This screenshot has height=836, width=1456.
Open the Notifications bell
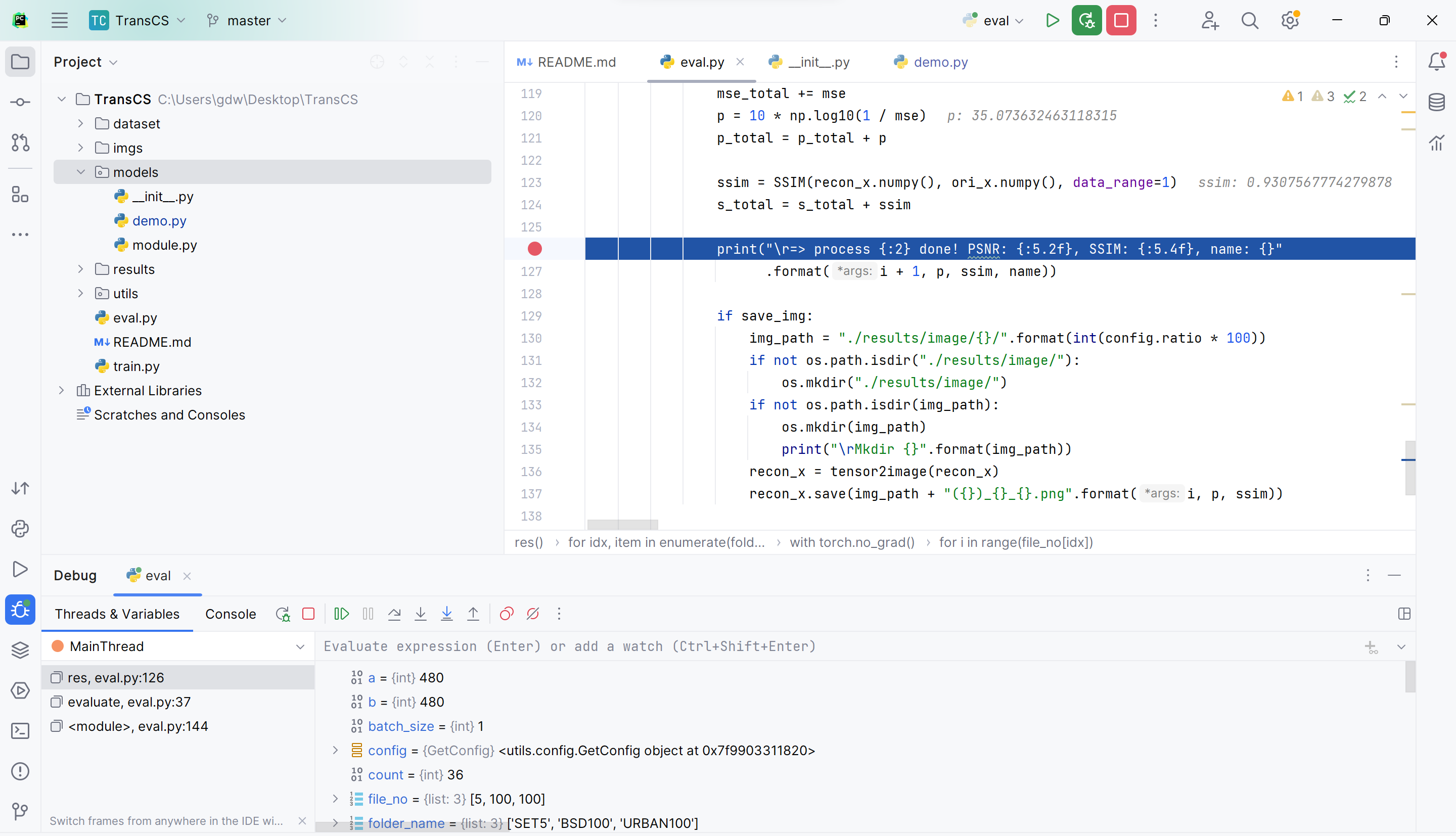[1436, 62]
